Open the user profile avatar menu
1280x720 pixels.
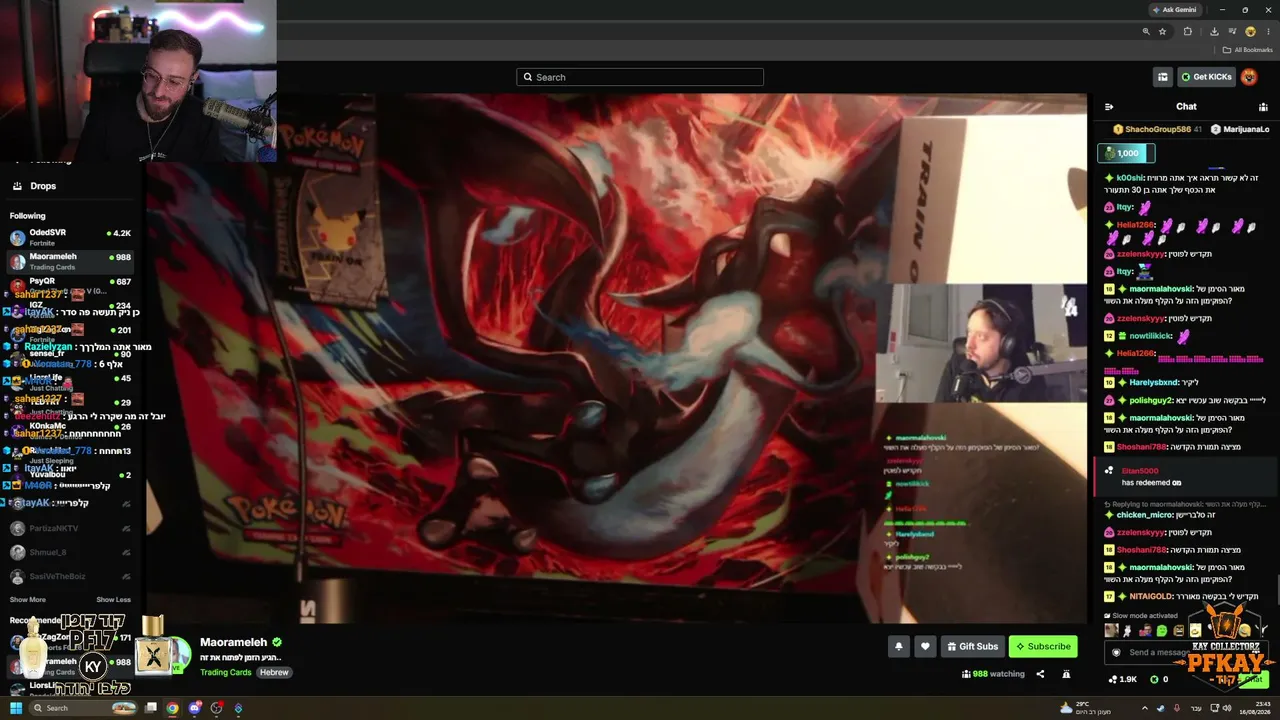click(1249, 77)
